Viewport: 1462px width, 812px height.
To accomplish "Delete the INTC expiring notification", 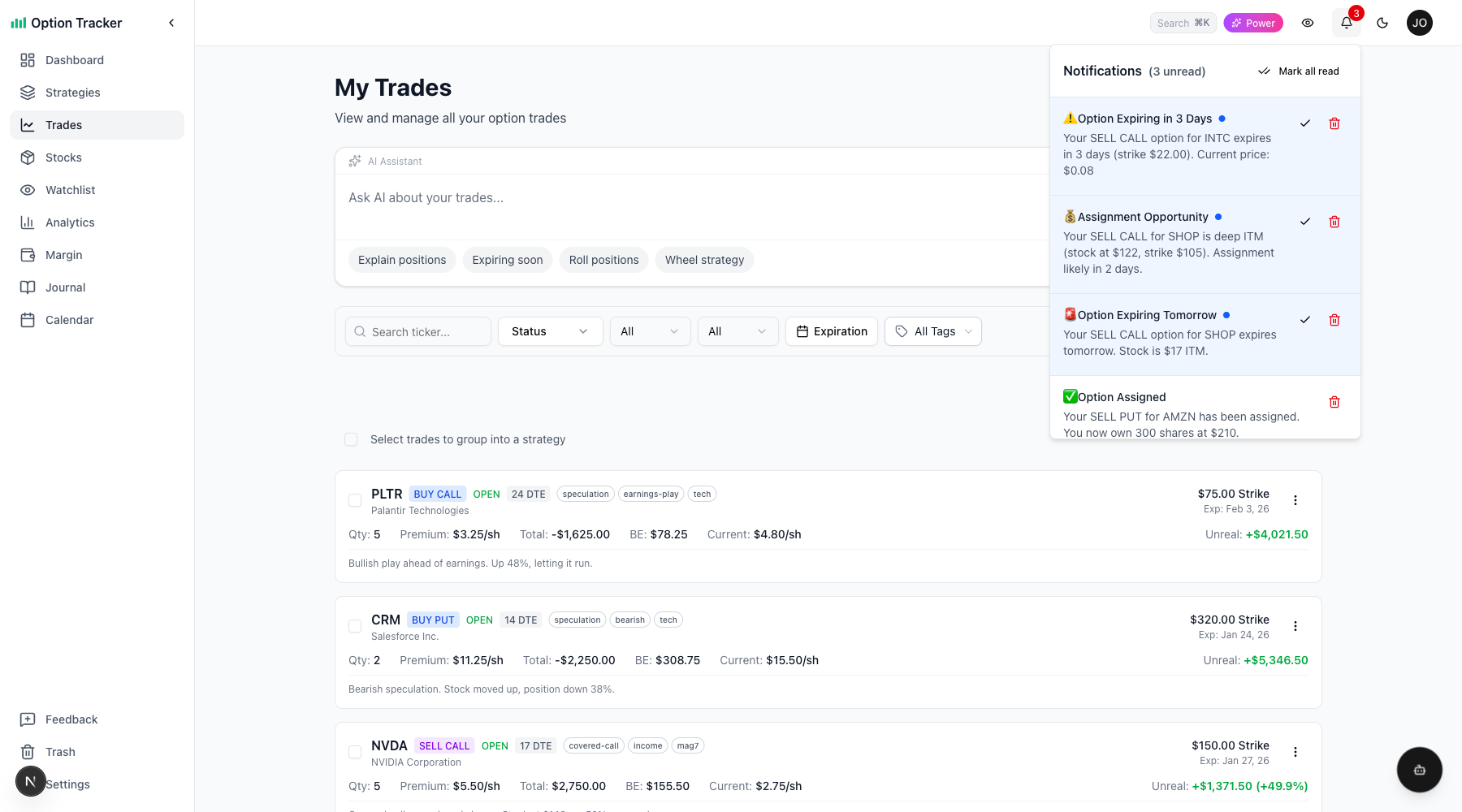I will pos(1334,123).
